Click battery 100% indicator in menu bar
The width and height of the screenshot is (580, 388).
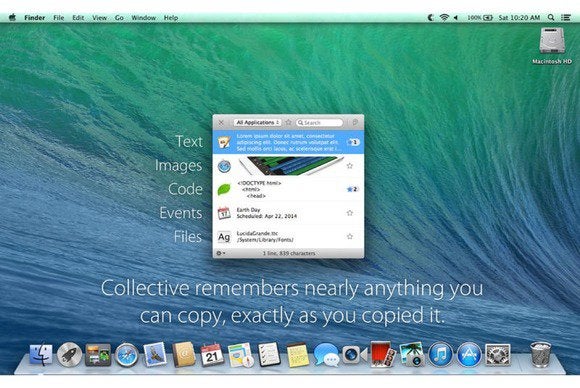tap(480, 17)
